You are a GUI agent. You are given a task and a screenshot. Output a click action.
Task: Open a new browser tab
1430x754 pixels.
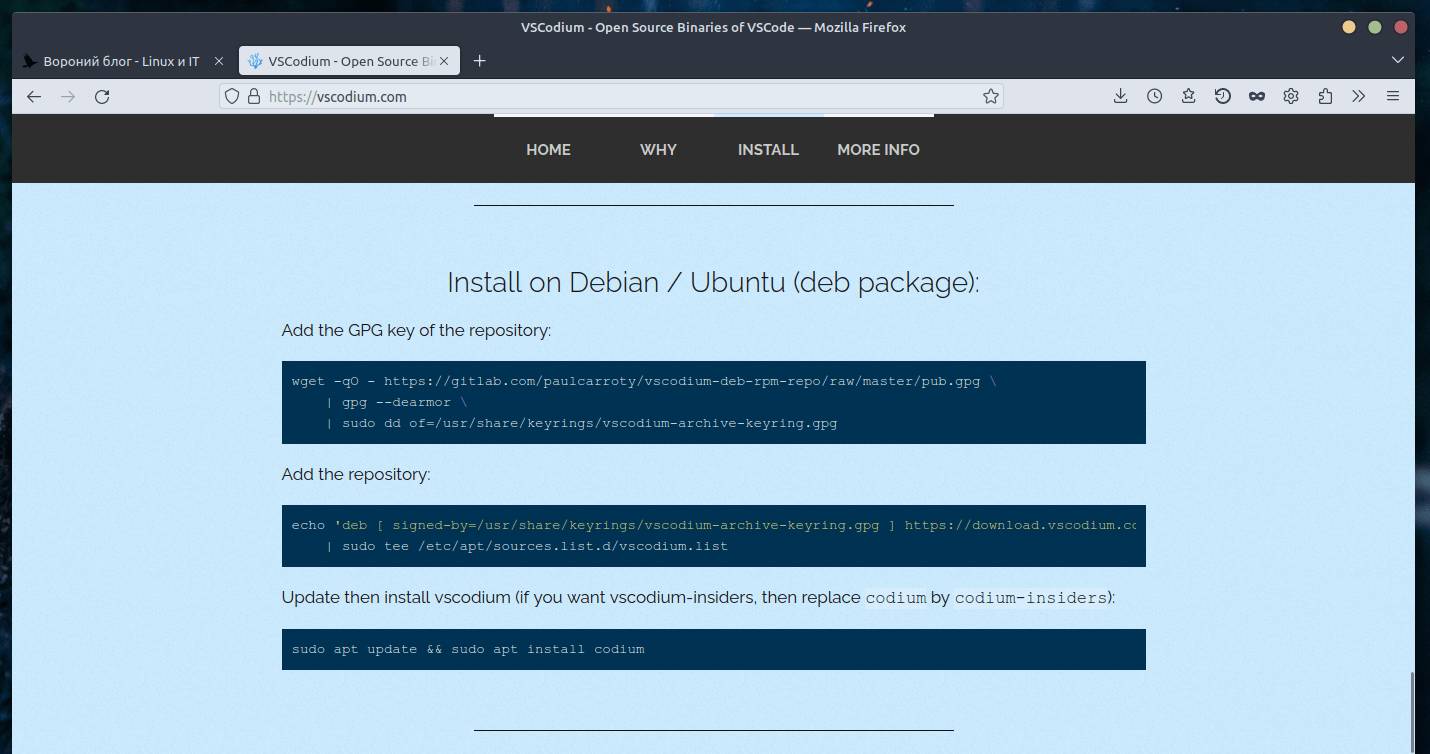479,61
